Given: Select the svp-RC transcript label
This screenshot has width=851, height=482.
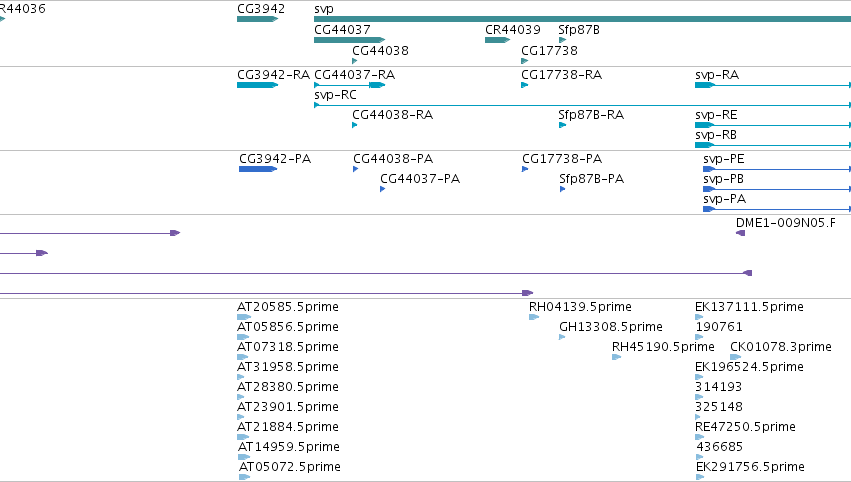Looking at the screenshot, I should tap(335, 95).
